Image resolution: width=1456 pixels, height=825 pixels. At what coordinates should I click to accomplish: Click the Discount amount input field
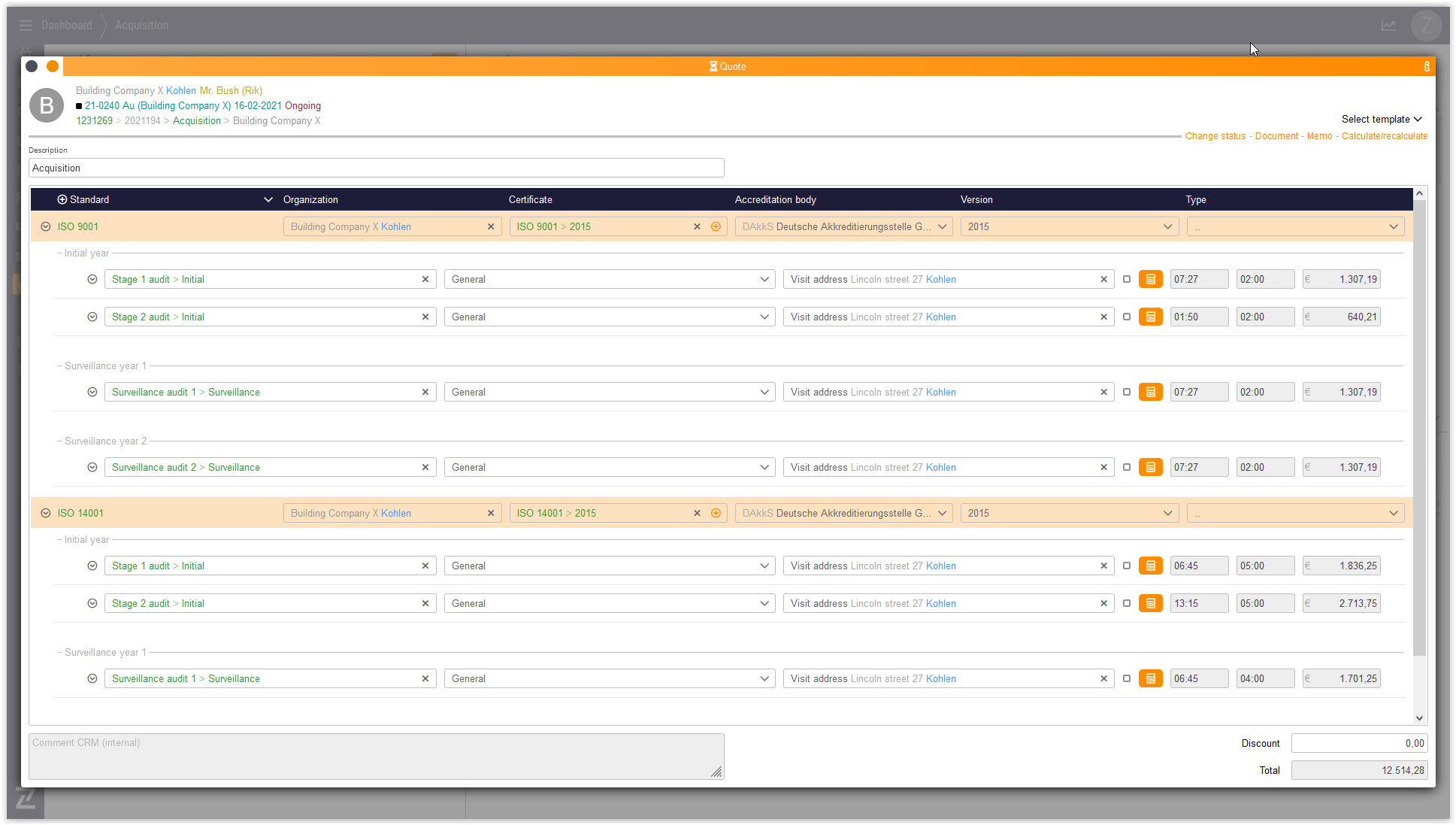1358,743
